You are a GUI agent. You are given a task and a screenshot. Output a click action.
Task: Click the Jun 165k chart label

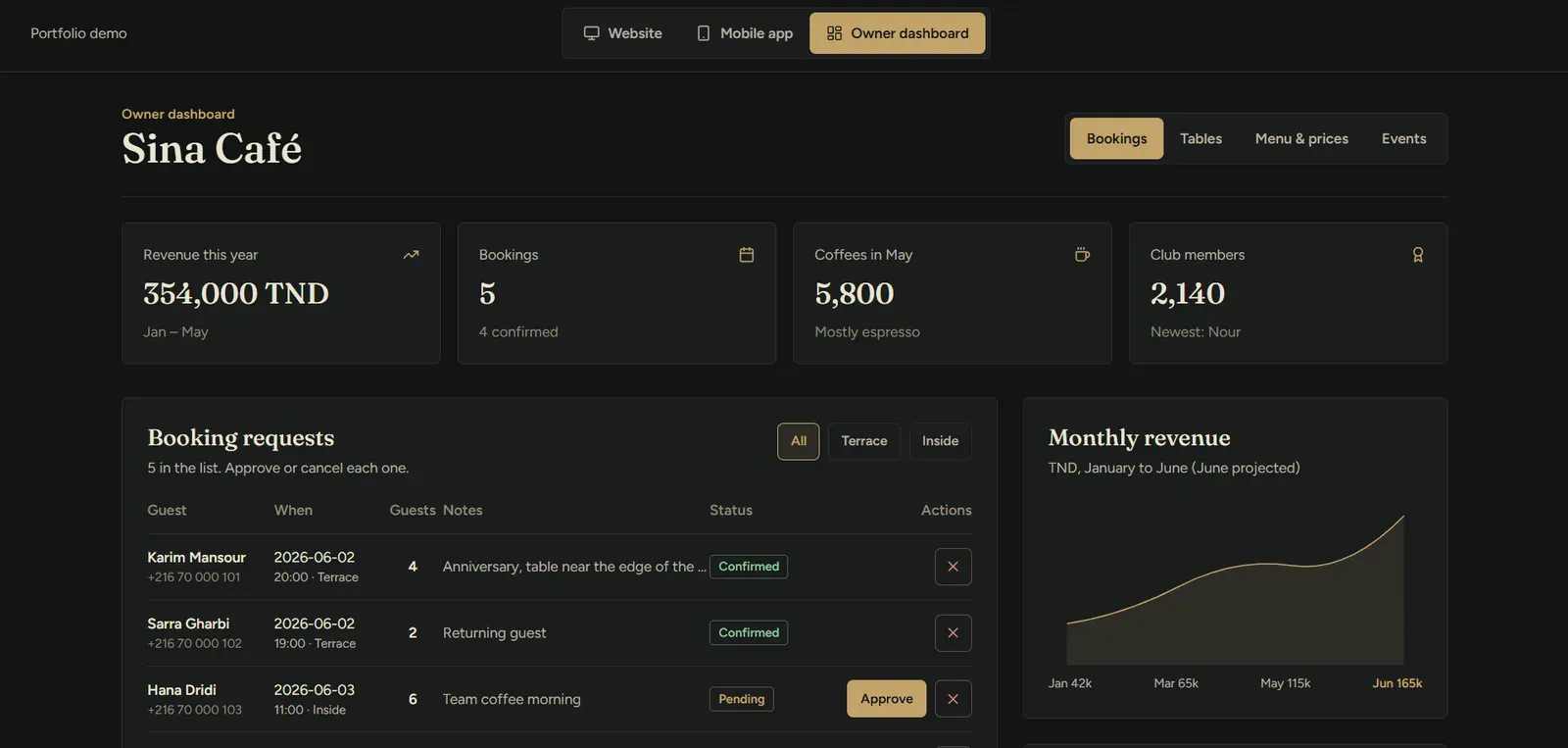(x=1396, y=683)
